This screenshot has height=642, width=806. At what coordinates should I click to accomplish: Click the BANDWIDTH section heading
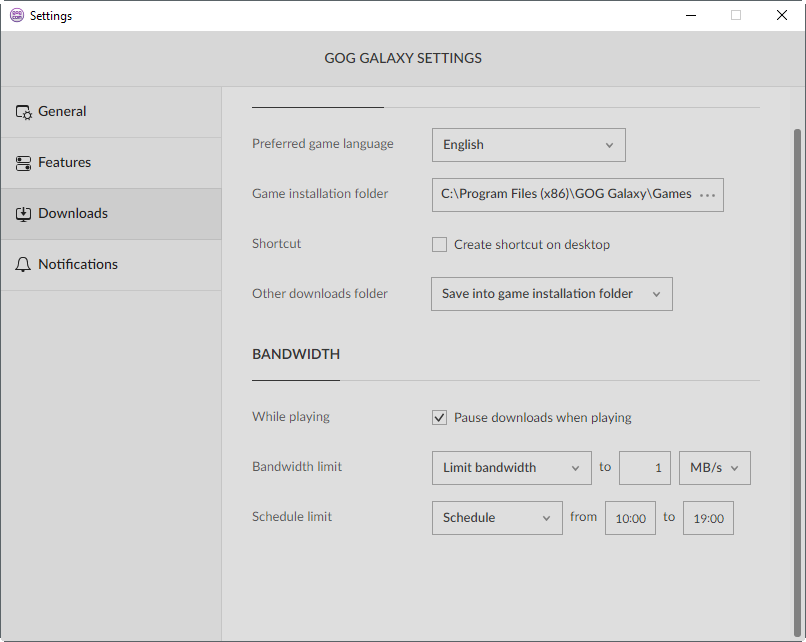(296, 354)
